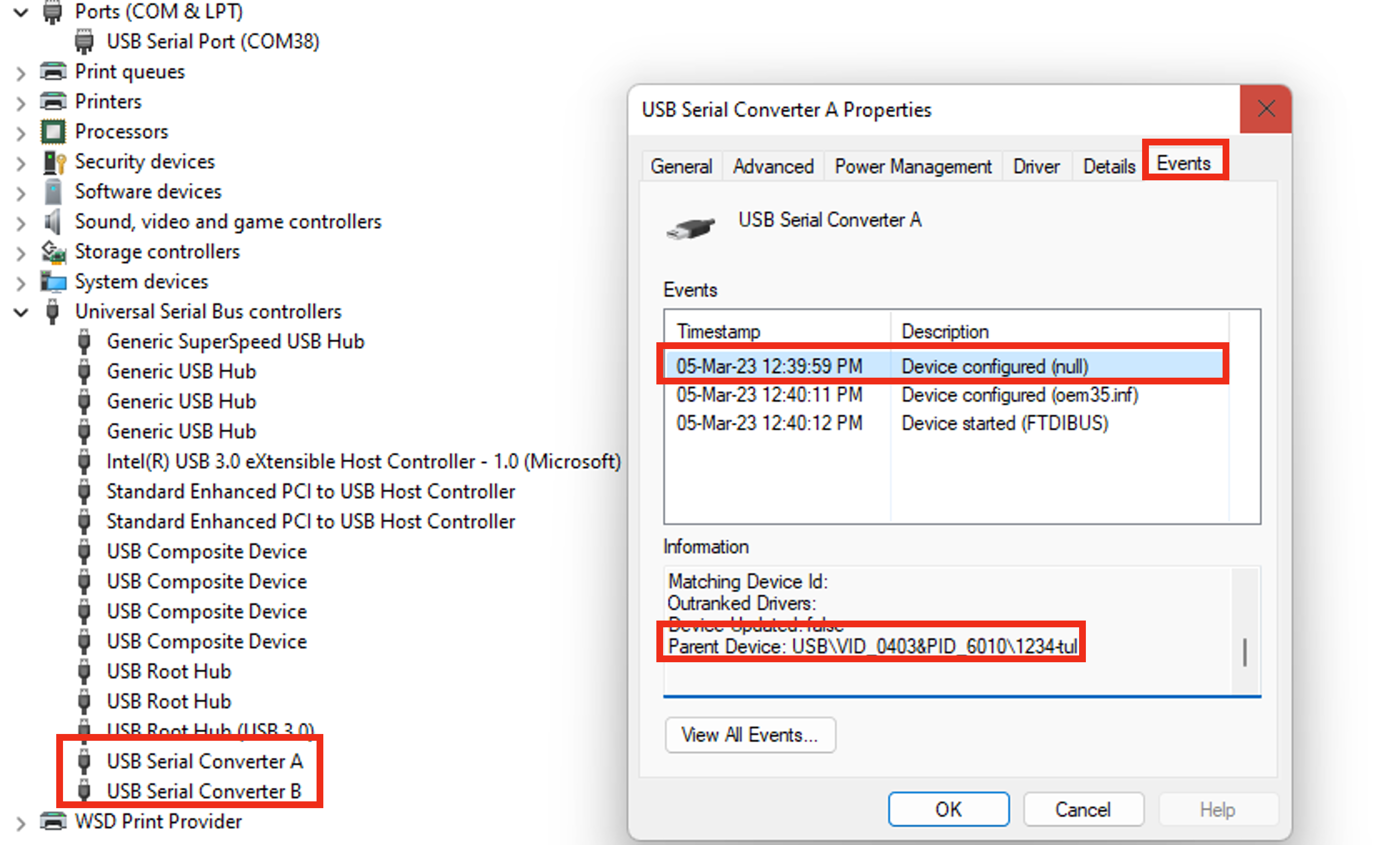This screenshot has height=845, width=1400.
Task: Click the Timestamp column header
Action: coord(777,331)
